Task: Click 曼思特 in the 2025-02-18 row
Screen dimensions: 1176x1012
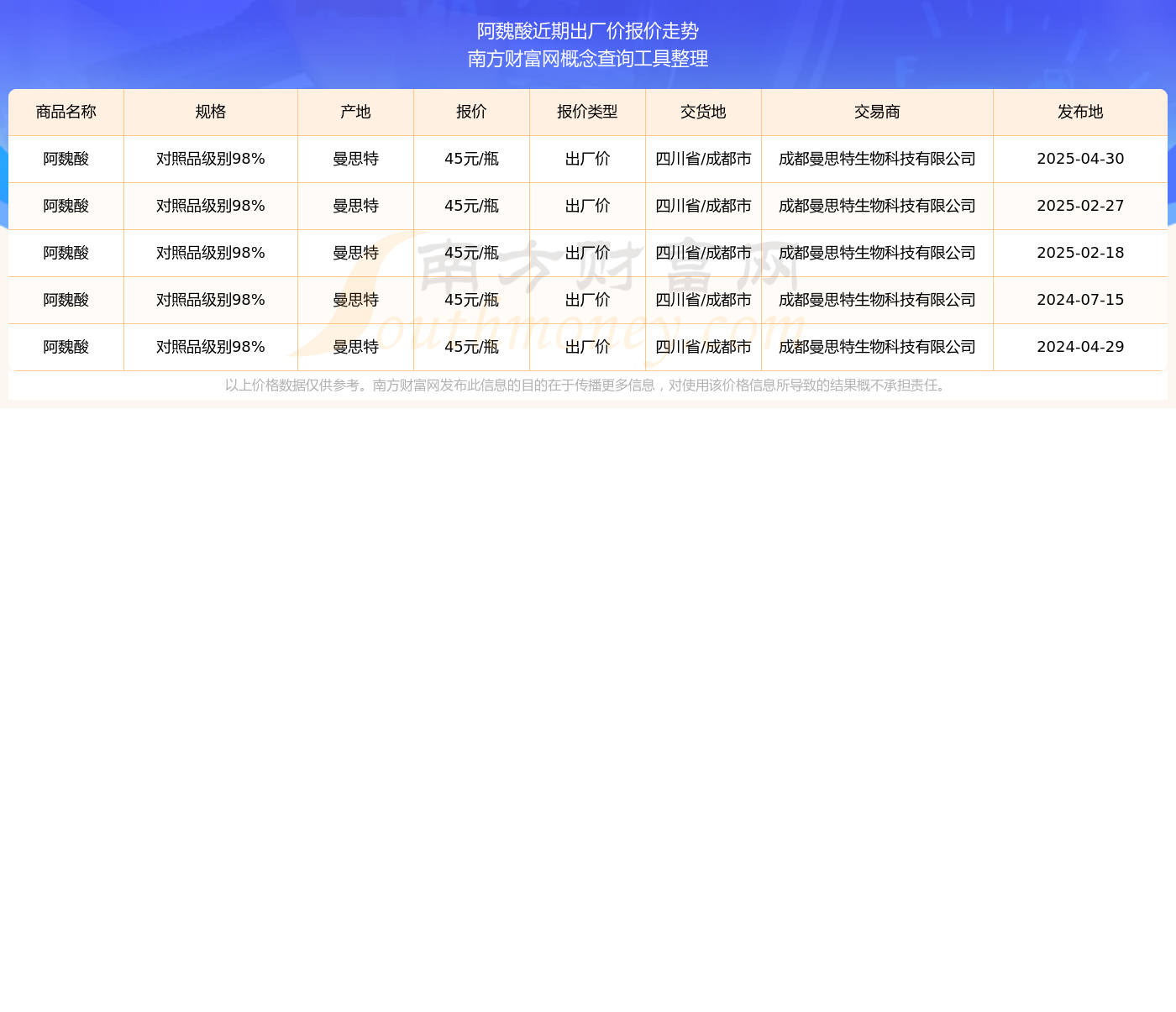Action: click(x=356, y=253)
